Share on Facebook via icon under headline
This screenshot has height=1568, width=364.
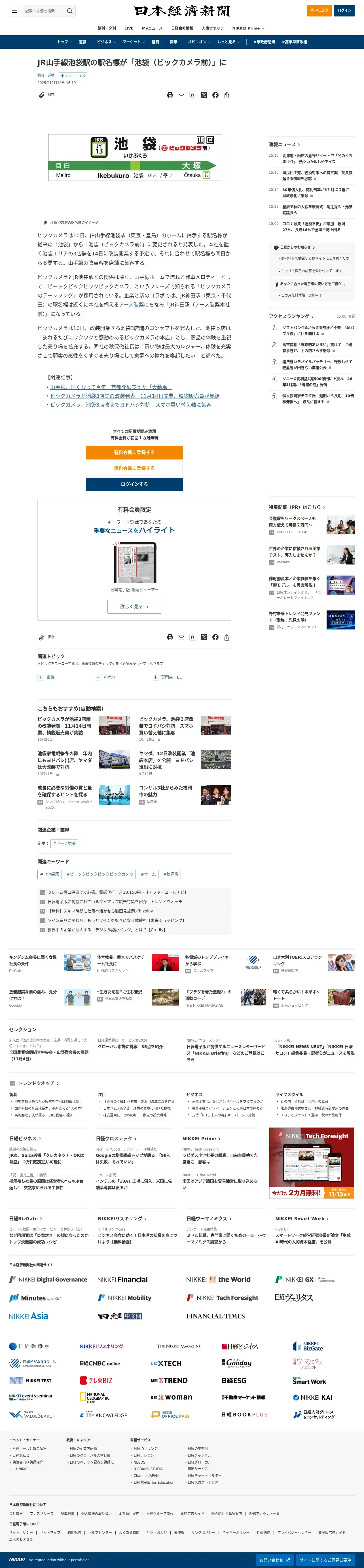click(x=215, y=95)
